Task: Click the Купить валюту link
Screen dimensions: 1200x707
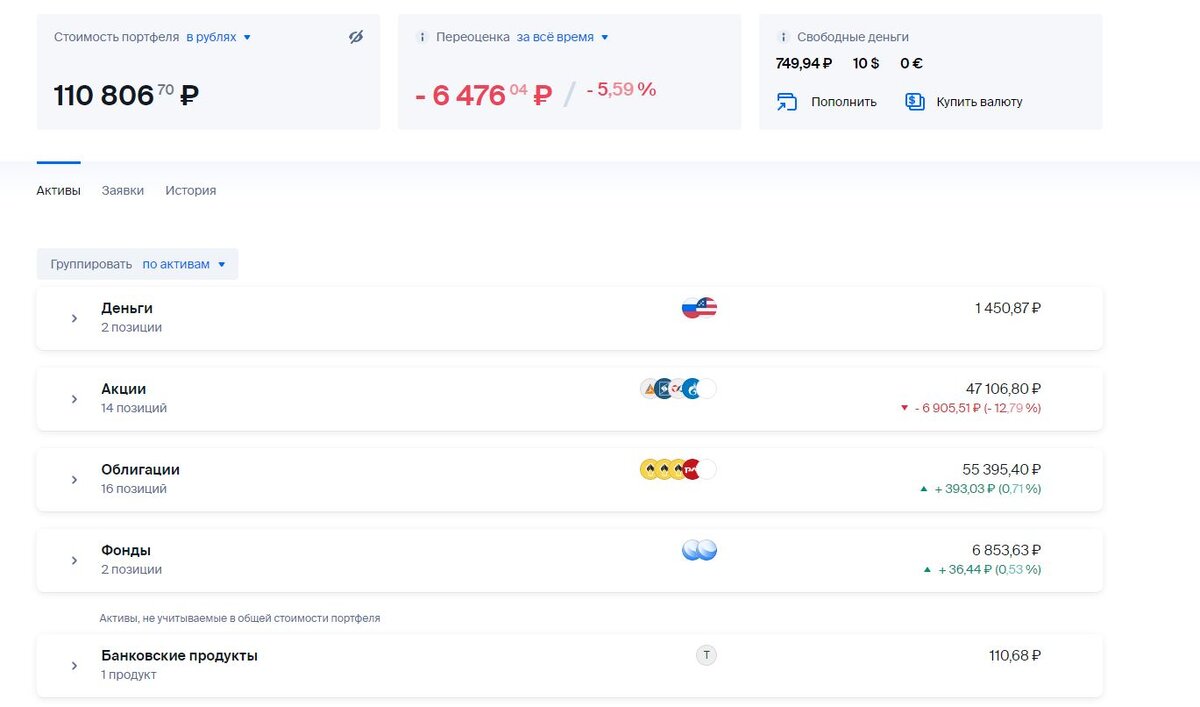Action: point(979,102)
